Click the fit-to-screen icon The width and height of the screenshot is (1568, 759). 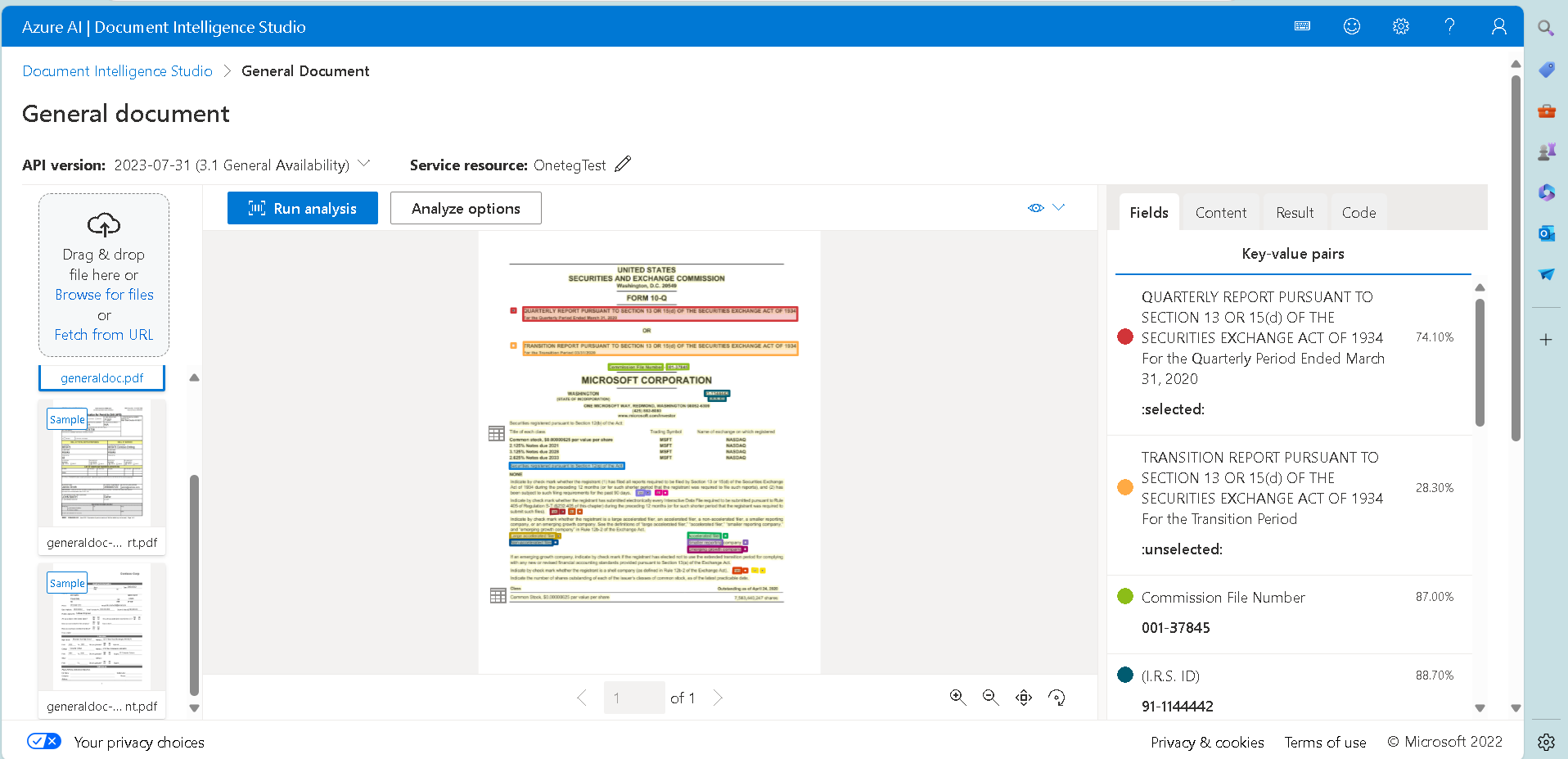[1024, 698]
